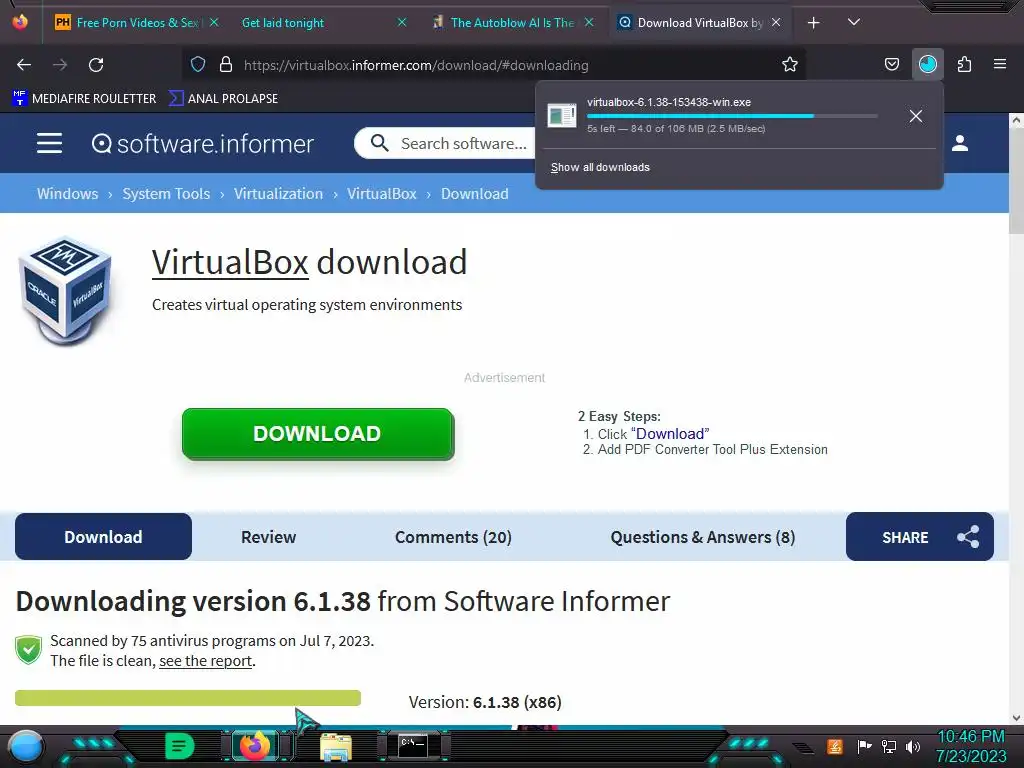Open the Pocket save icon
This screenshot has width=1024, height=768.
click(891, 64)
